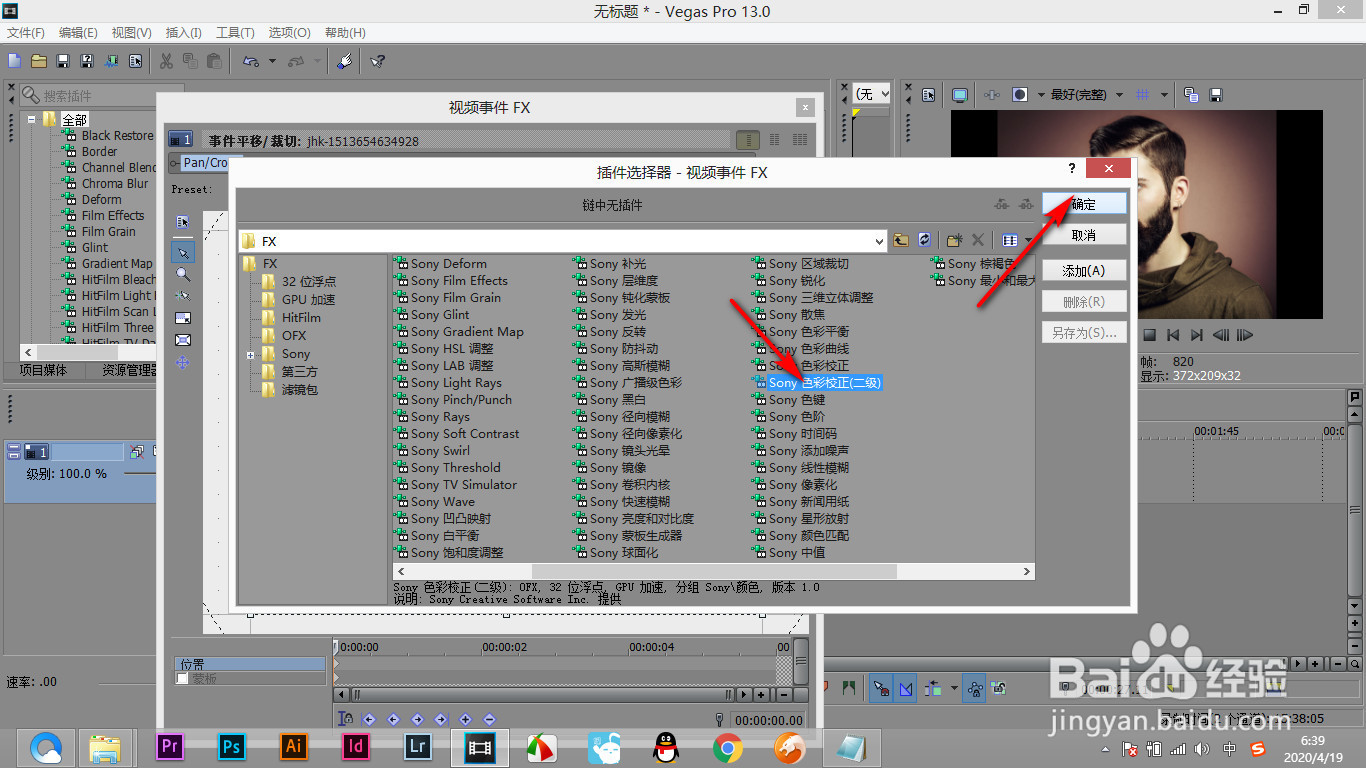Click 取消 button in plugin chooser
The image size is (1366, 768).
(1084, 235)
